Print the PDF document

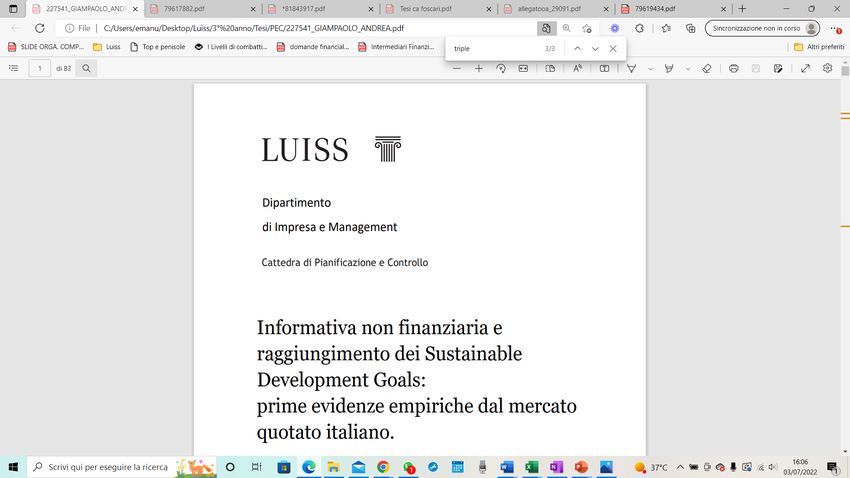[733, 68]
